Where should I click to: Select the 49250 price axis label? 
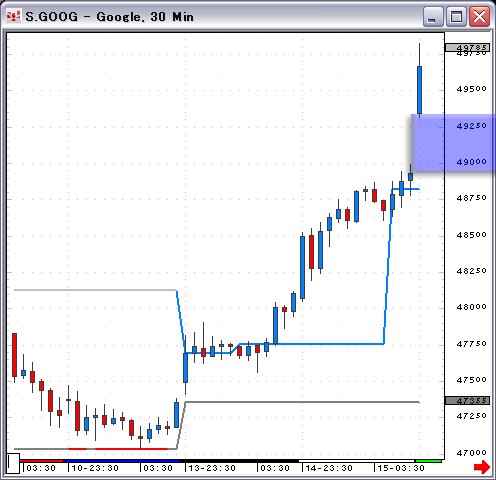[x=471, y=126]
